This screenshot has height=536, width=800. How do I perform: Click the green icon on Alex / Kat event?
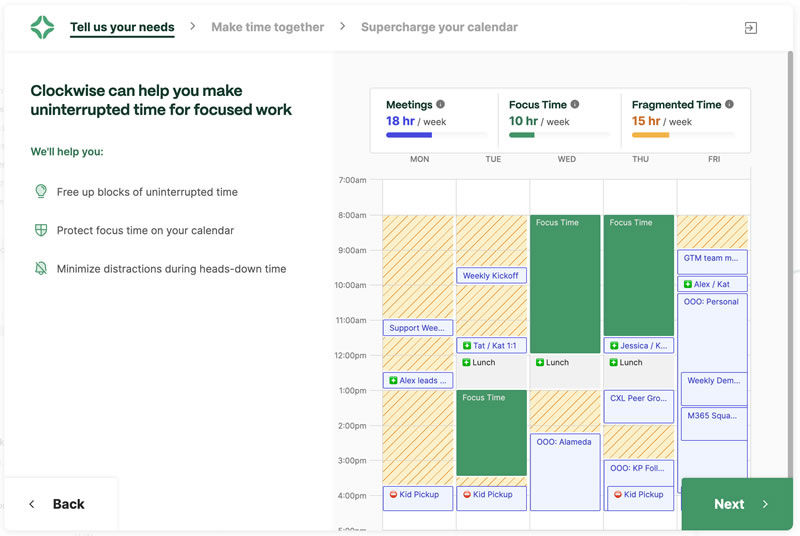click(x=687, y=284)
